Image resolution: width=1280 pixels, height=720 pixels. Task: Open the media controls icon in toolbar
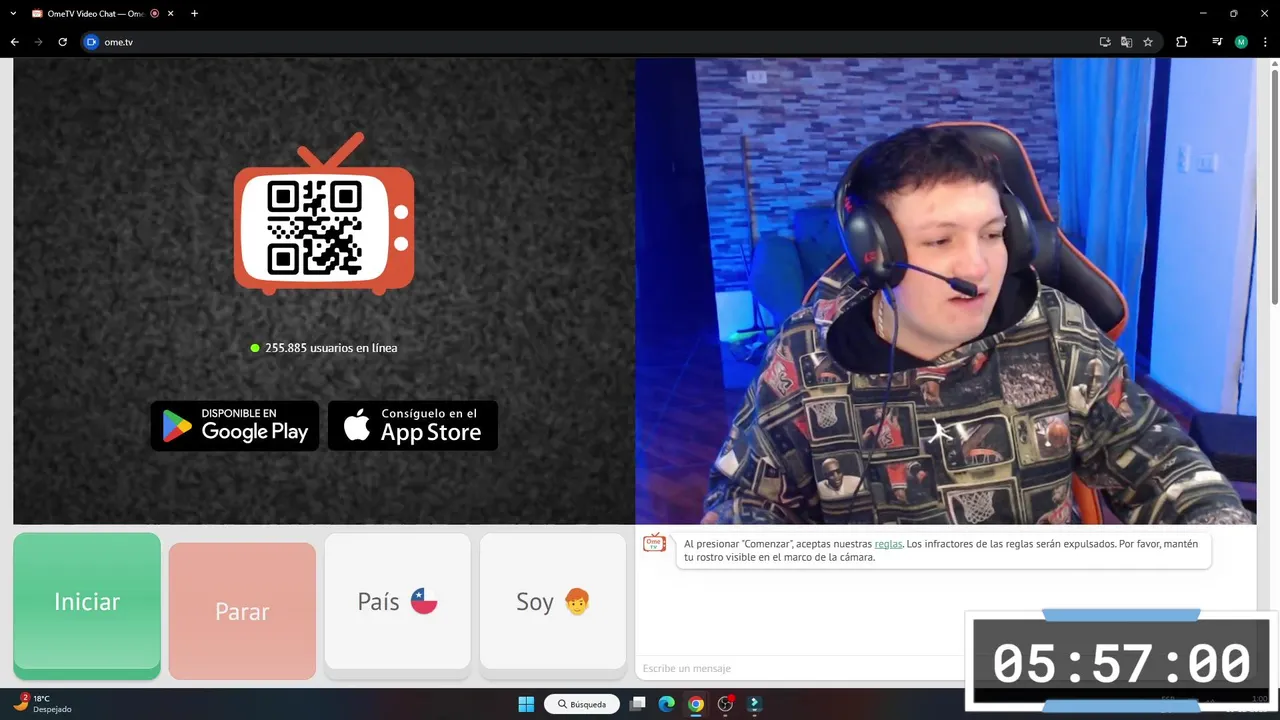(x=1217, y=42)
